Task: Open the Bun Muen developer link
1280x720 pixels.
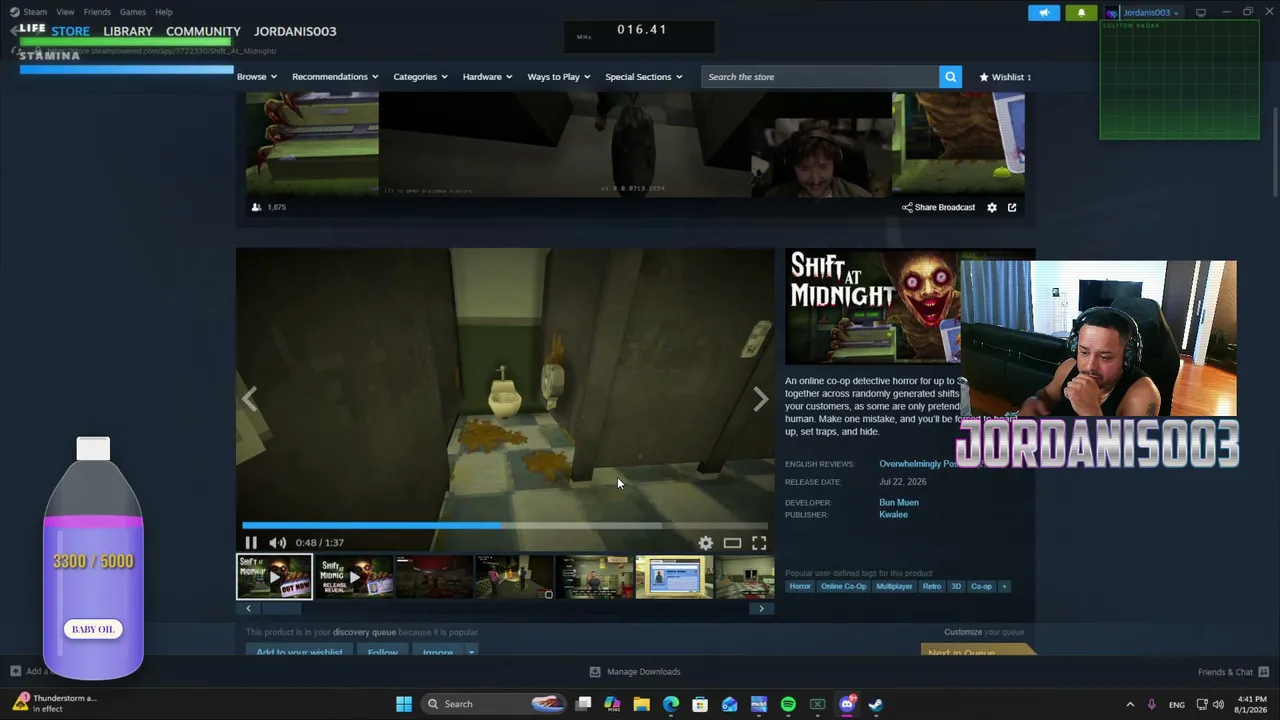Action: coord(899,503)
